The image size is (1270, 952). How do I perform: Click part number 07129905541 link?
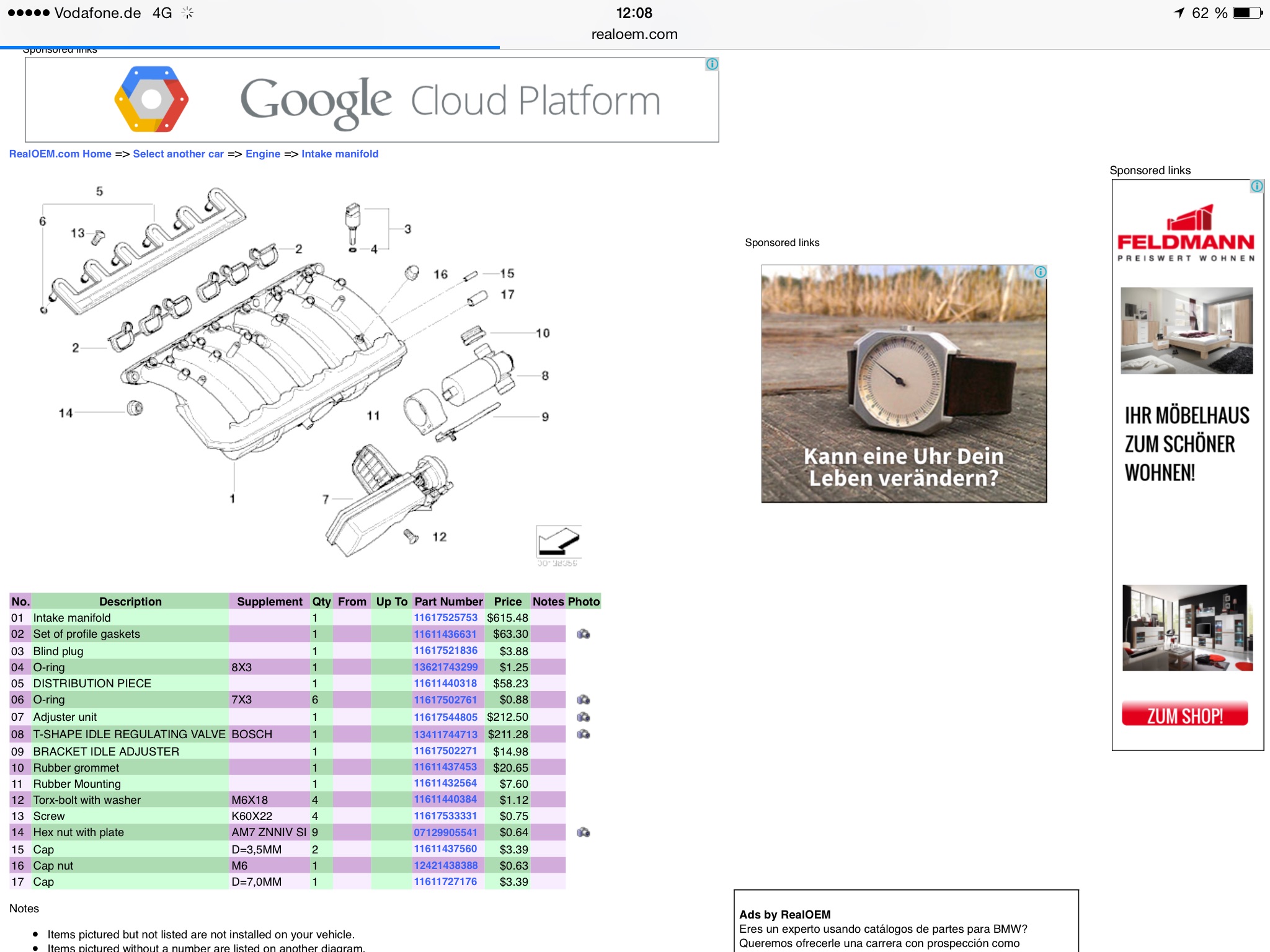[445, 832]
